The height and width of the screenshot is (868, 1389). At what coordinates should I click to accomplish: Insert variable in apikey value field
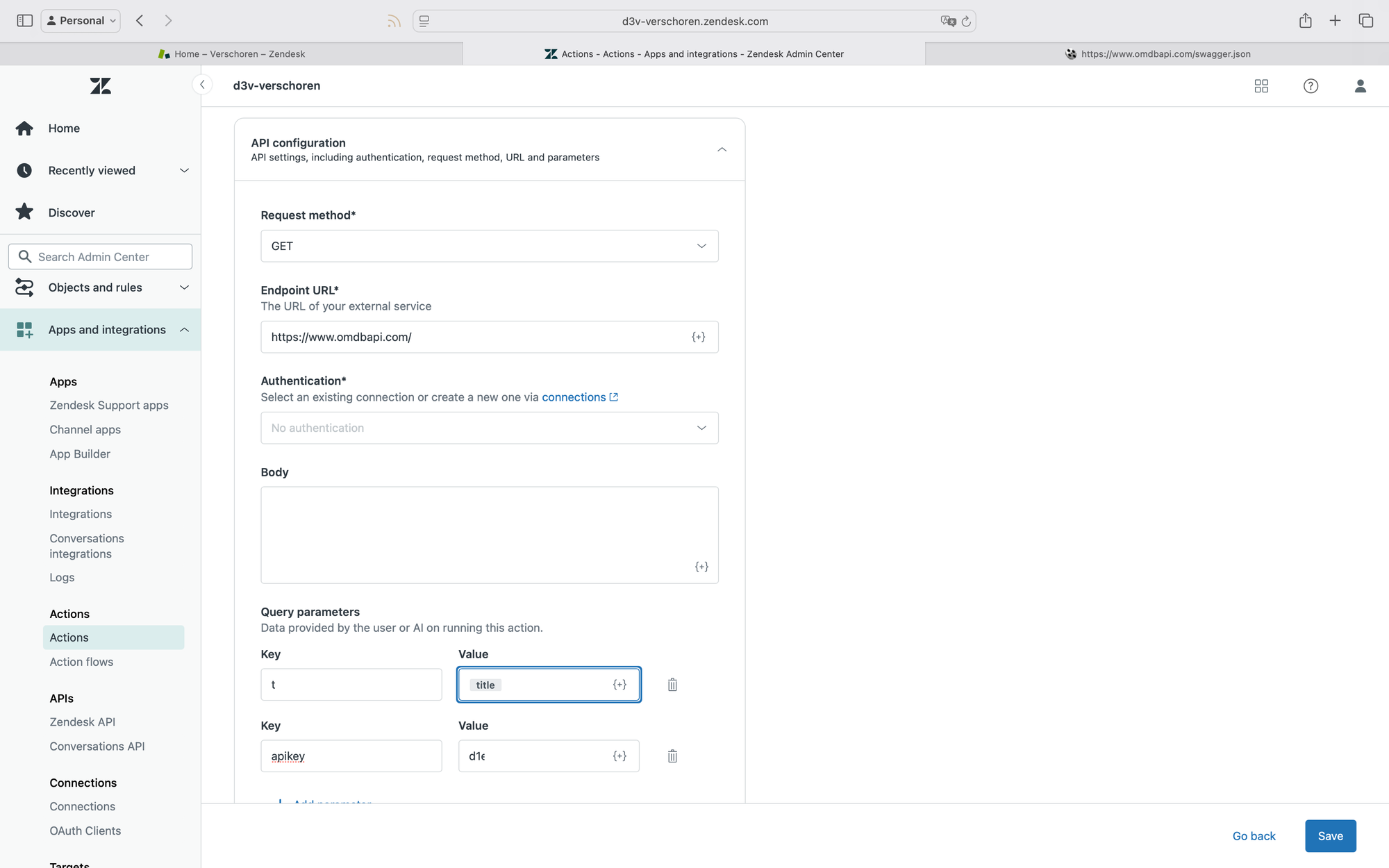[619, 756]
